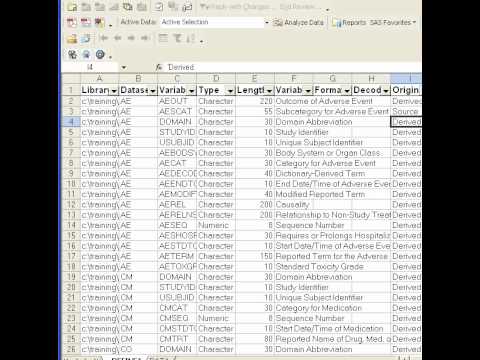Viewport: 480px width, 360px height.
Task: Open filter dropdown on Type column header
Action: click(x=230, y=91)
